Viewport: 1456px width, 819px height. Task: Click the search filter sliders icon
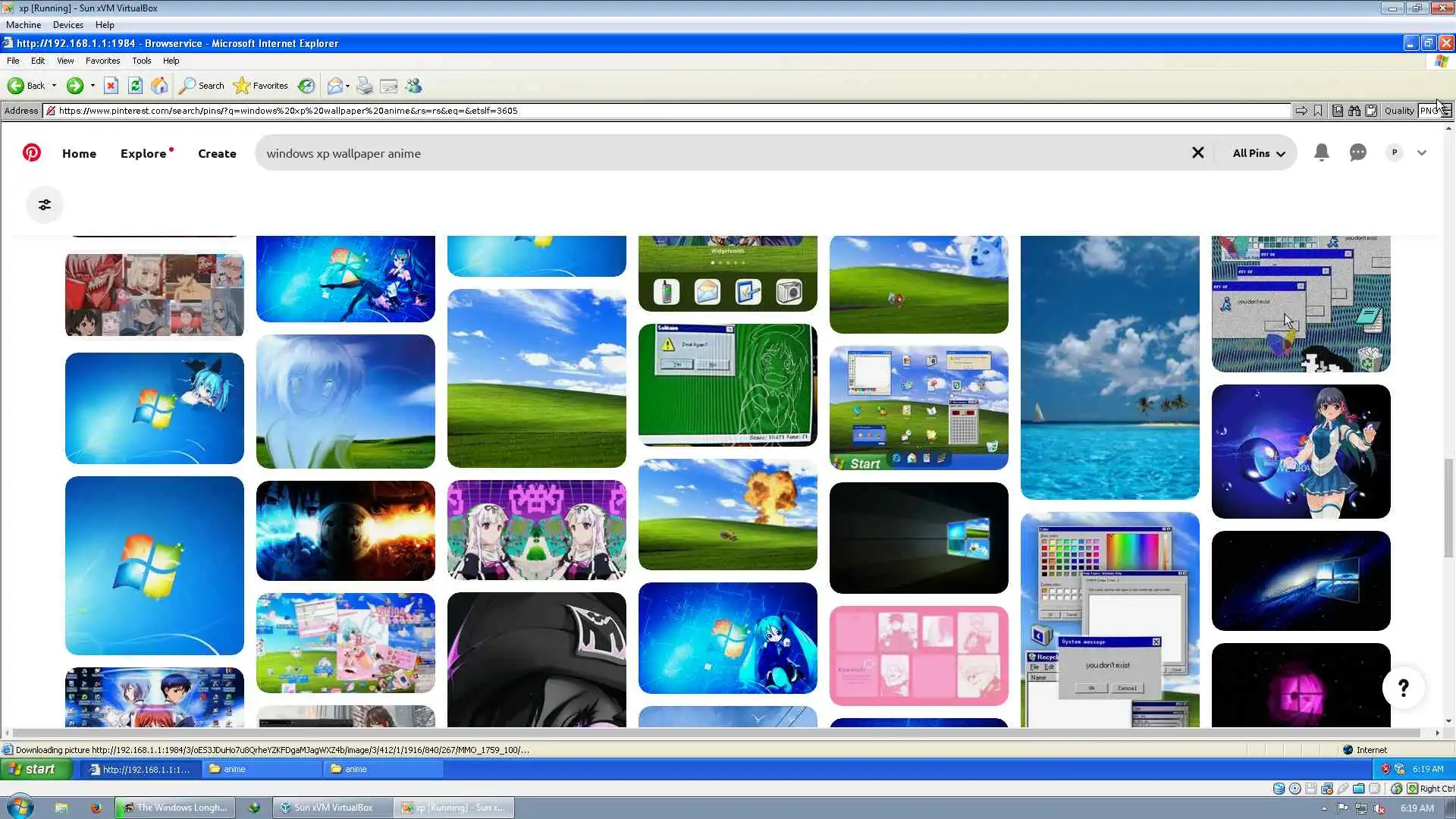[x=45, y=205]
